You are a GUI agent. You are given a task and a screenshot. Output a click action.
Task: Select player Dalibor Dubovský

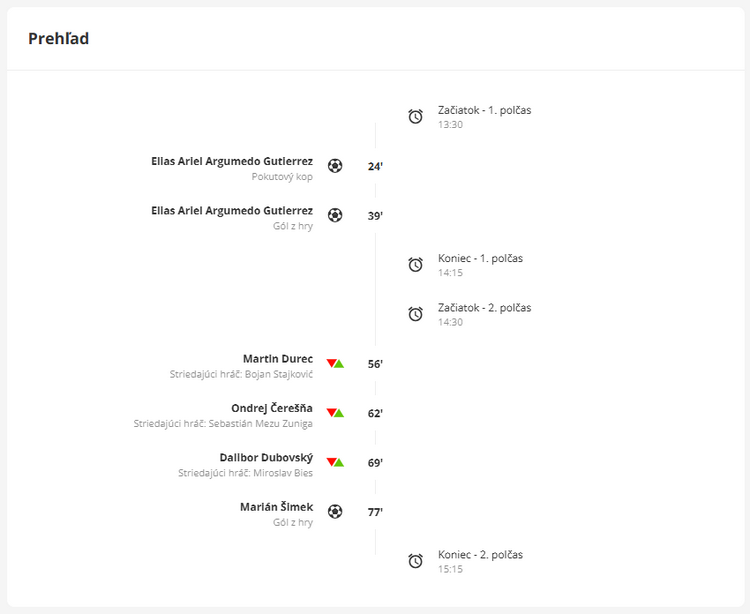click(266, 457)
